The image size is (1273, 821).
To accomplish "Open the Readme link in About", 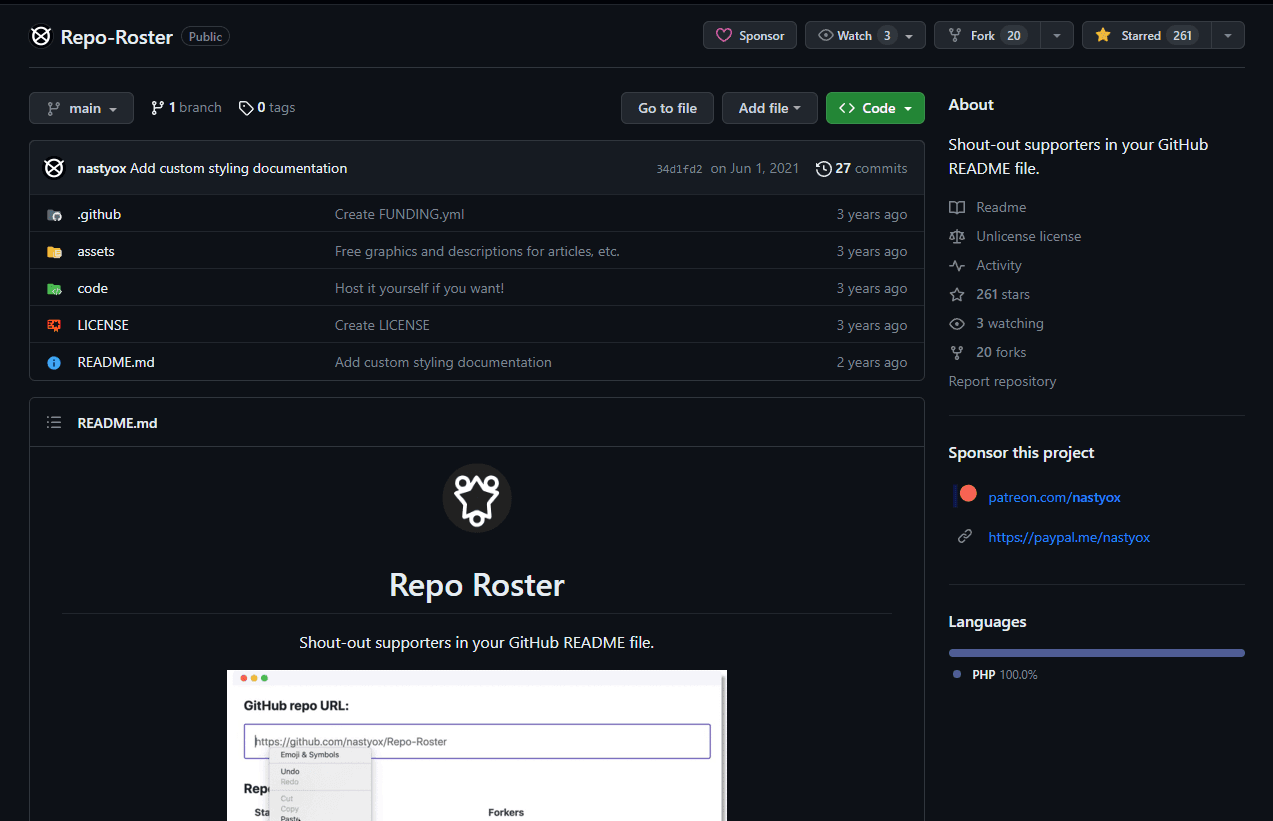I will pos(1001,207).
